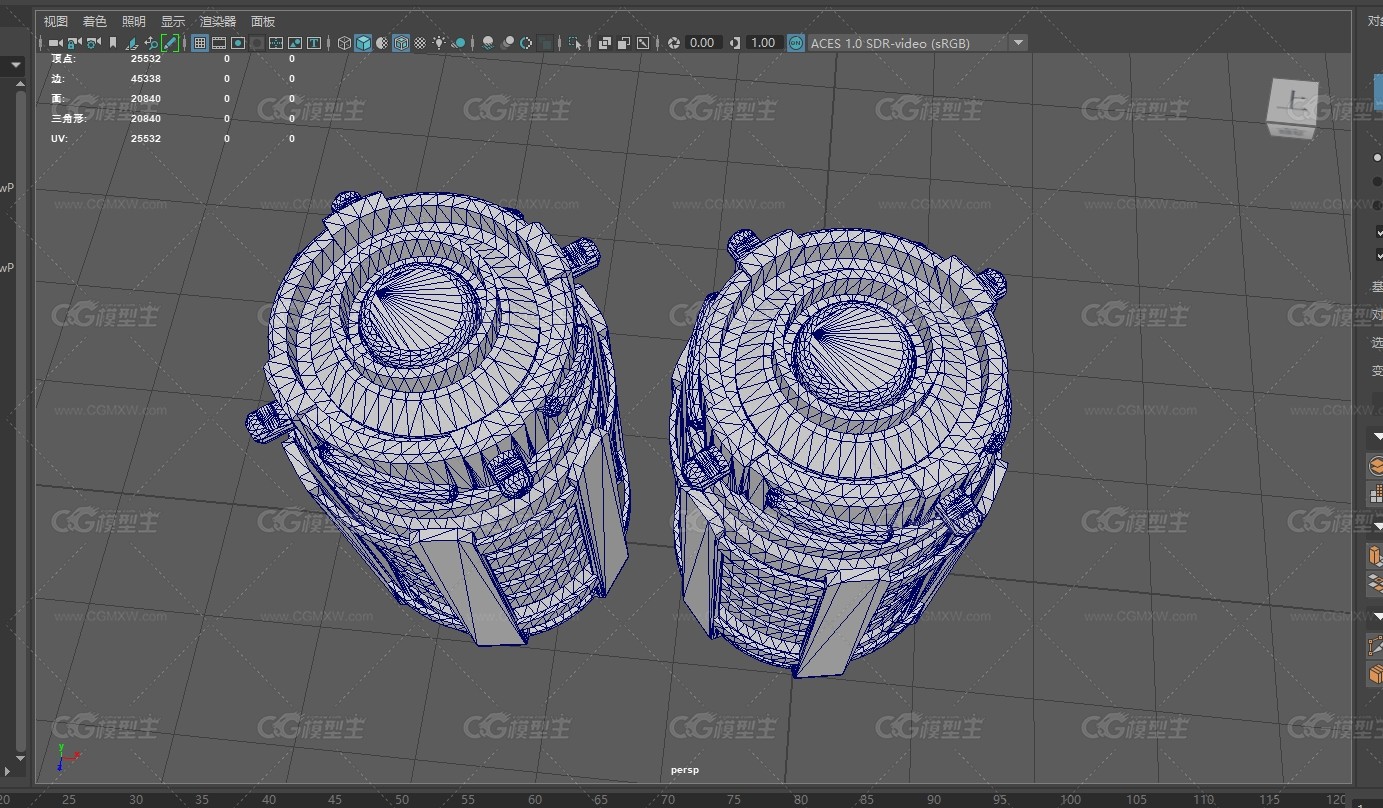
Task: Open the 照明 menu
Action: point(133,21)
